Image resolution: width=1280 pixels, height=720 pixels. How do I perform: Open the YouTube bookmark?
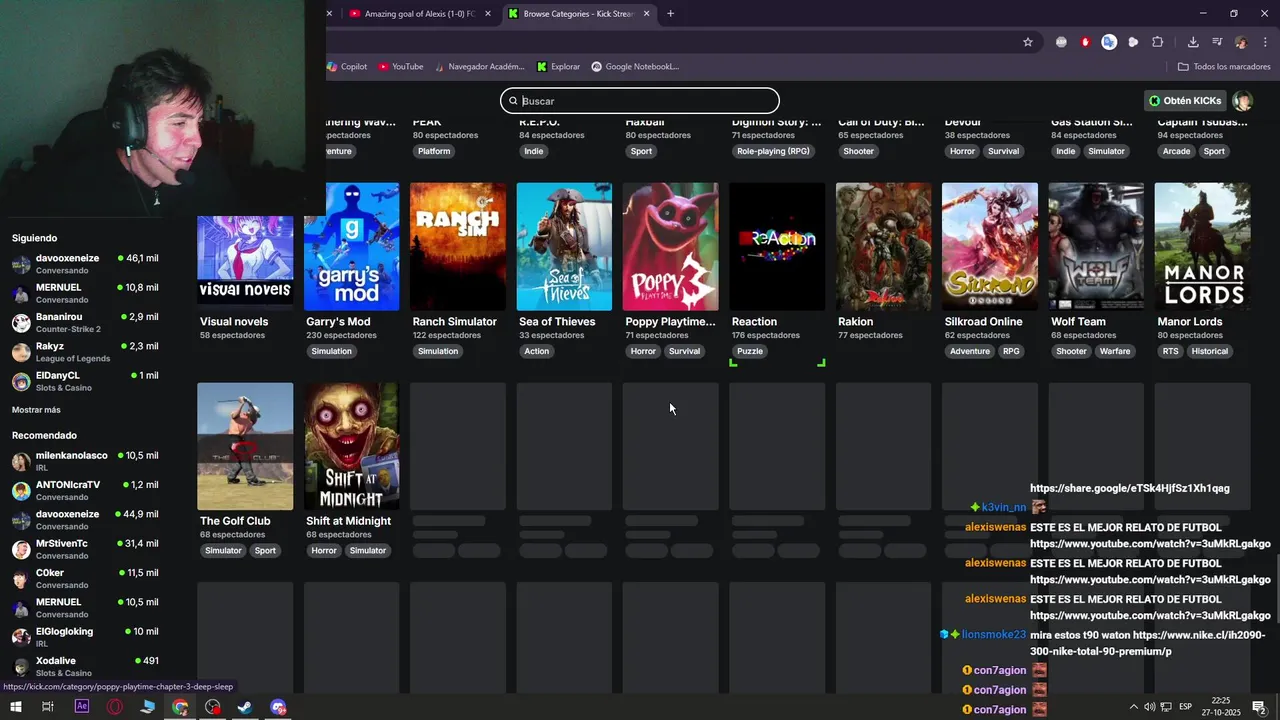(x=400, y=67)
